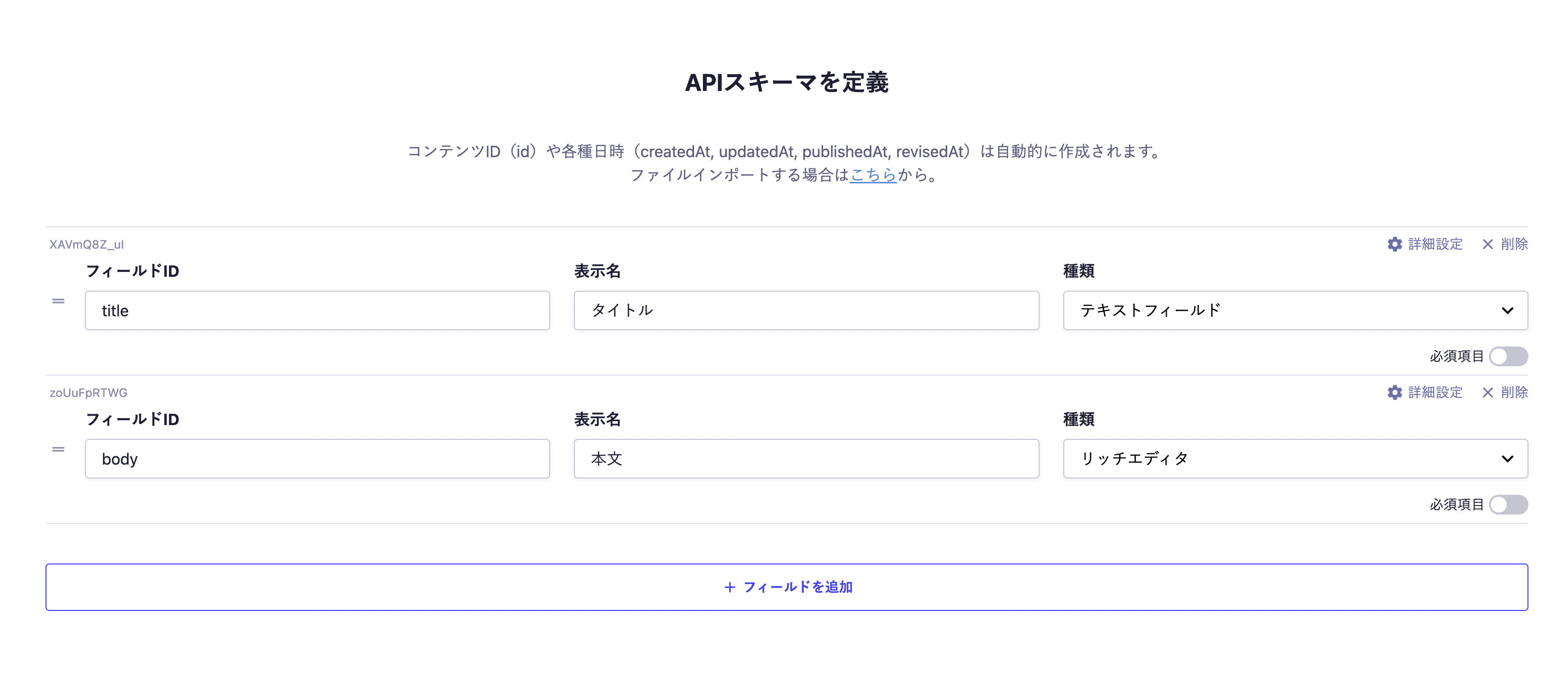
Task: Click gear icon for title field settings
Action: click(1394, 244)
